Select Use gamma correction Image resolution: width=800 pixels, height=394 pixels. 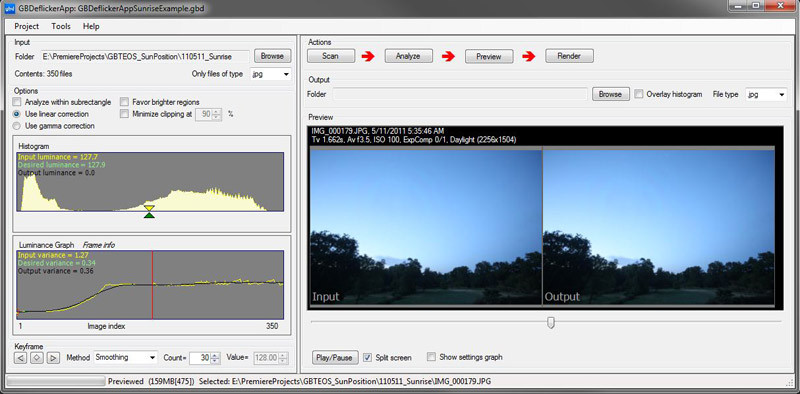point(17,126)
